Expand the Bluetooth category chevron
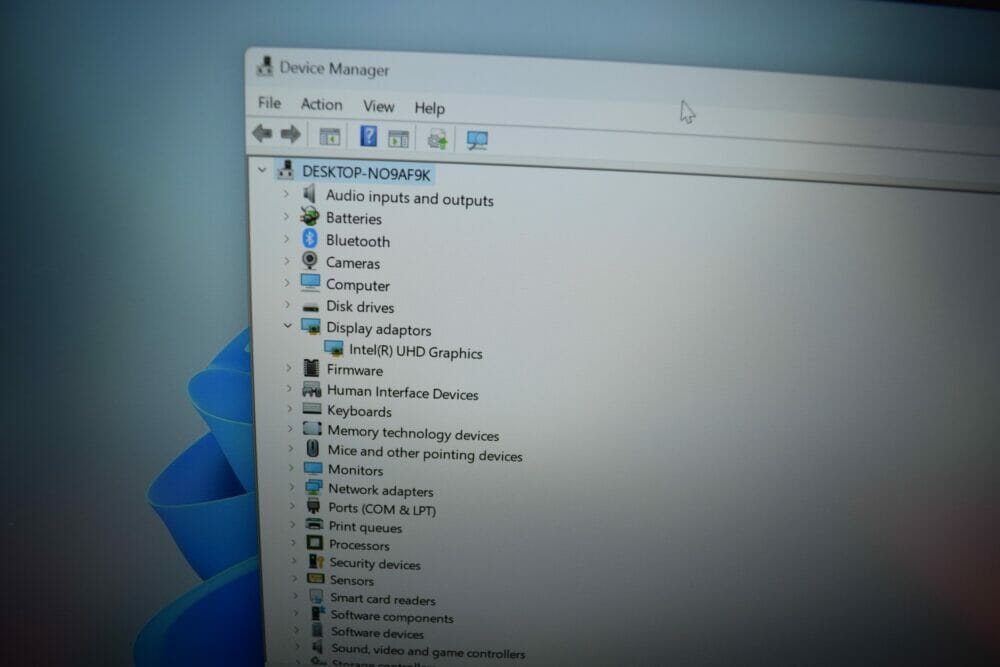 click(286, 238)
